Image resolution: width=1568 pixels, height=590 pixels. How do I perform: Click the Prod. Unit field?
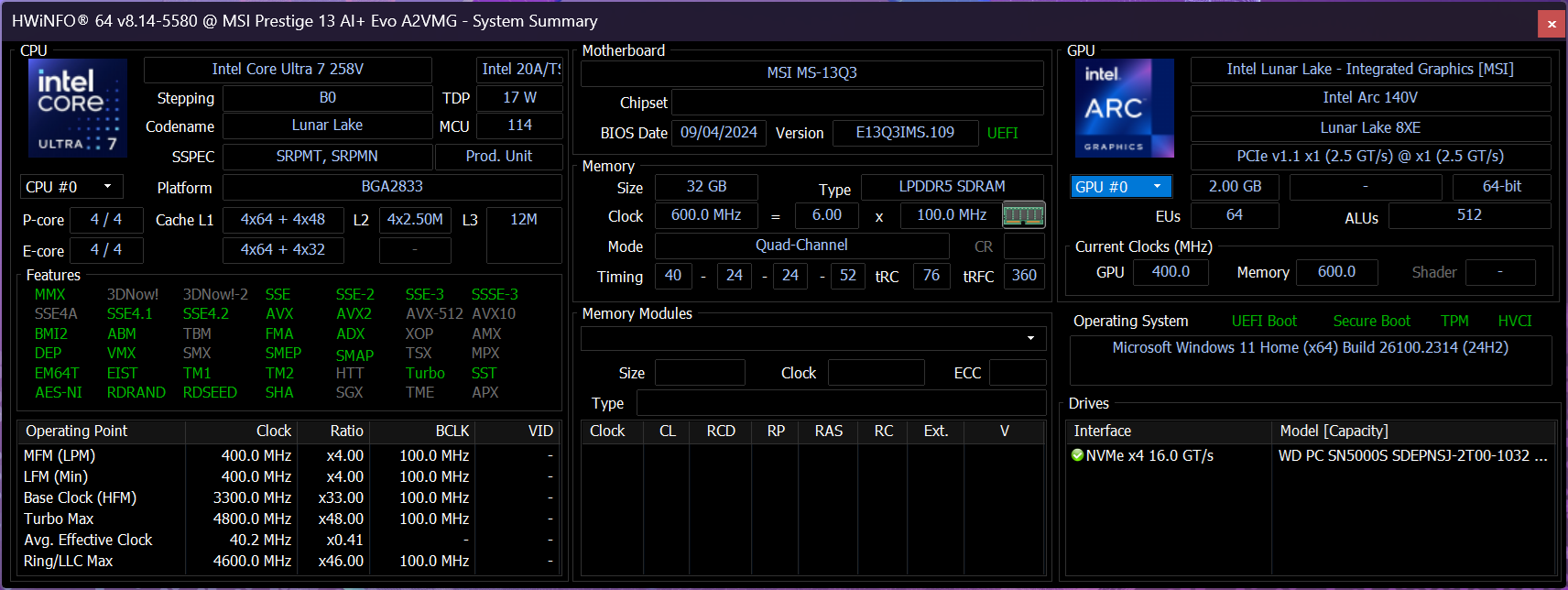[x=498, y=157]
